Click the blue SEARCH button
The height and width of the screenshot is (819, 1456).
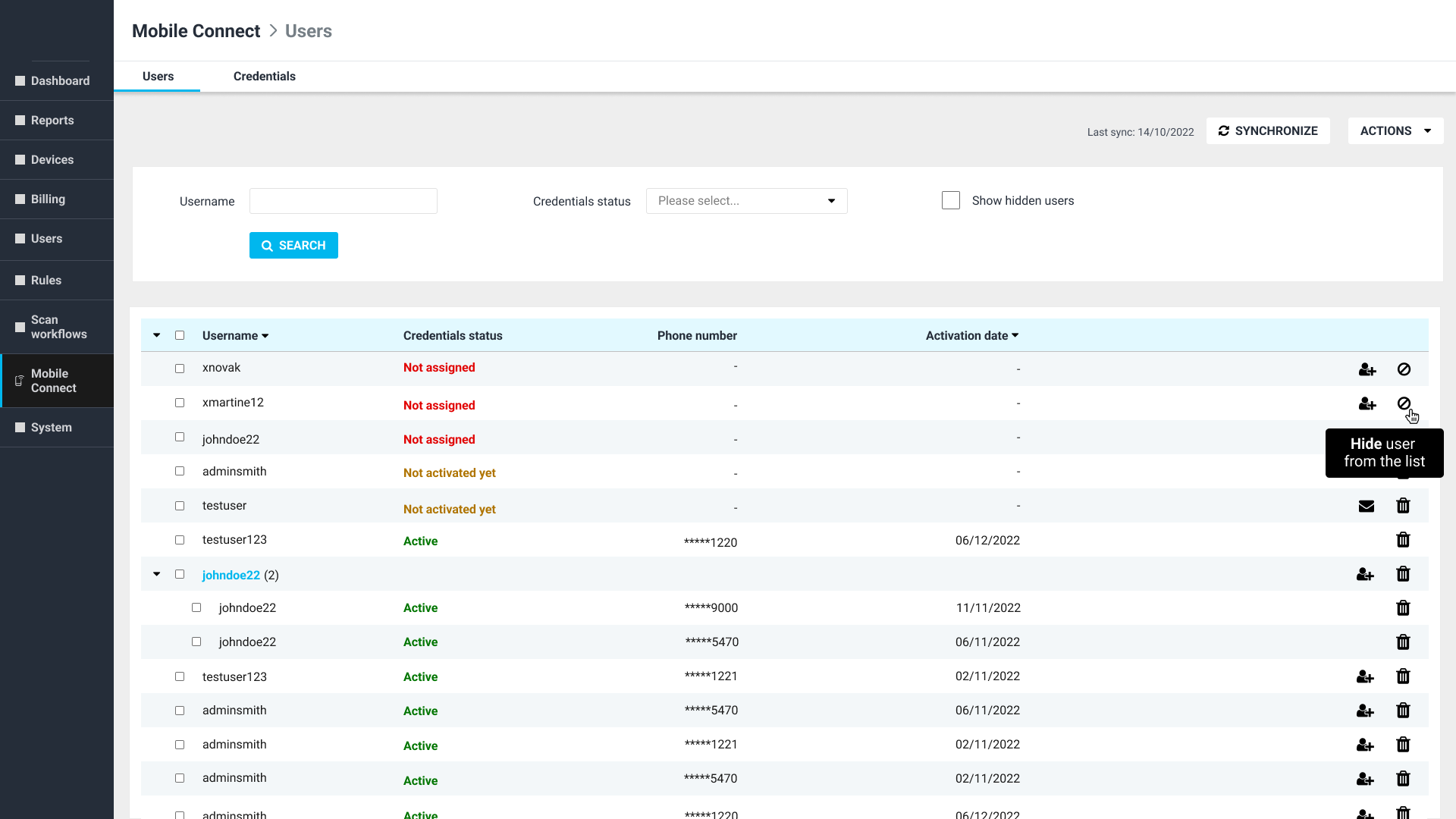click(293, 246)
